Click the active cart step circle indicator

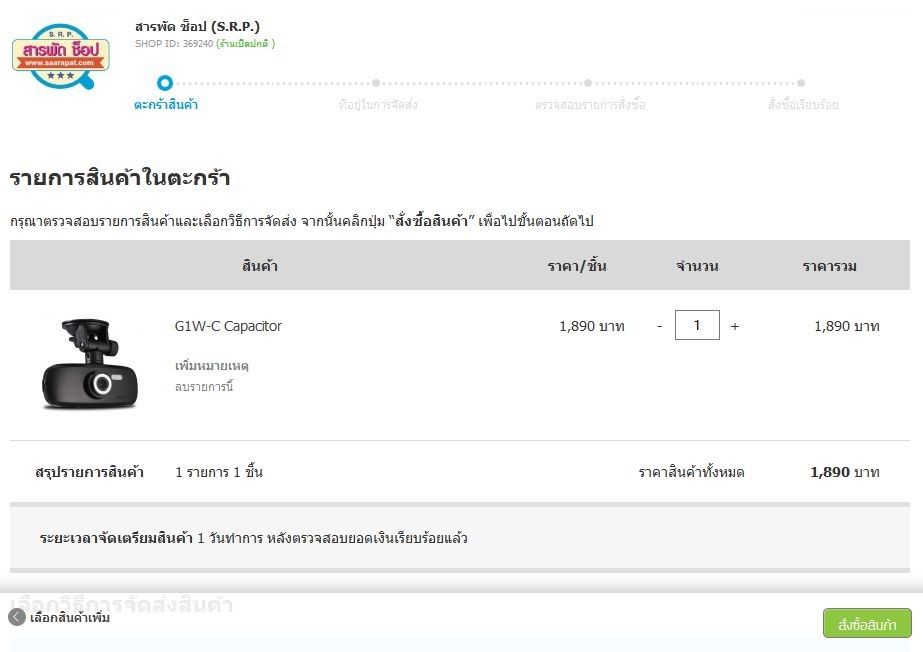(x=165, y=83)
